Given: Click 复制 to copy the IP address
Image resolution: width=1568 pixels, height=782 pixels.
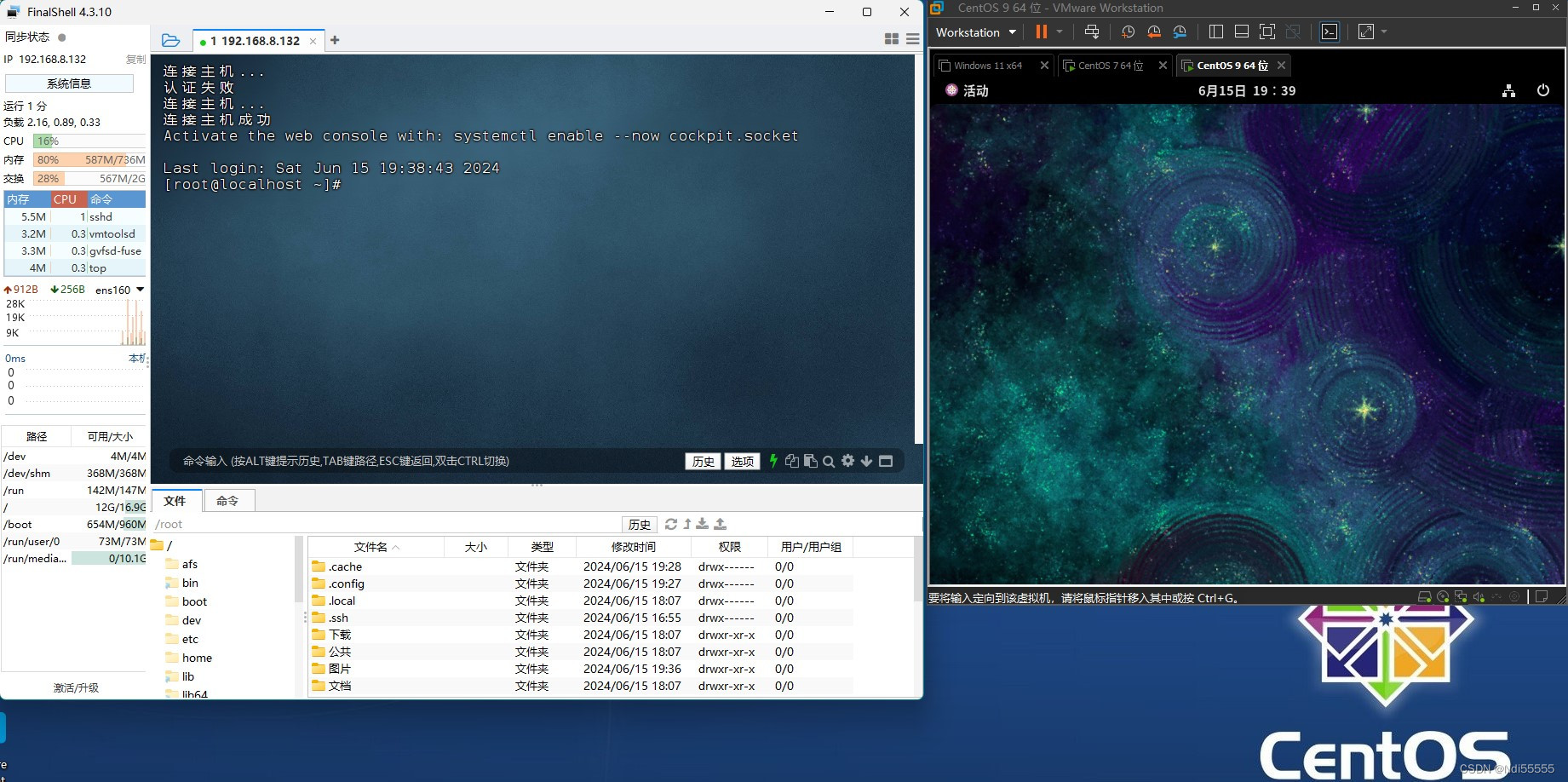Looking at the screenshot, I should (x=137, y=59).
